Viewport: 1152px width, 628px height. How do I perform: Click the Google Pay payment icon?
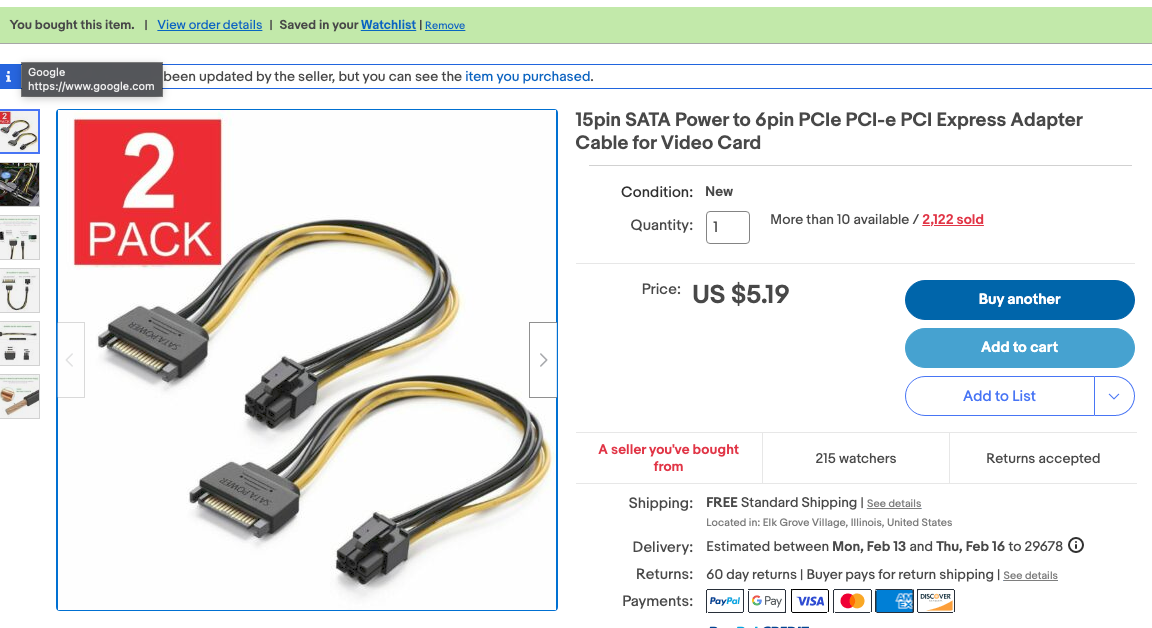click(x=767, y=601)
